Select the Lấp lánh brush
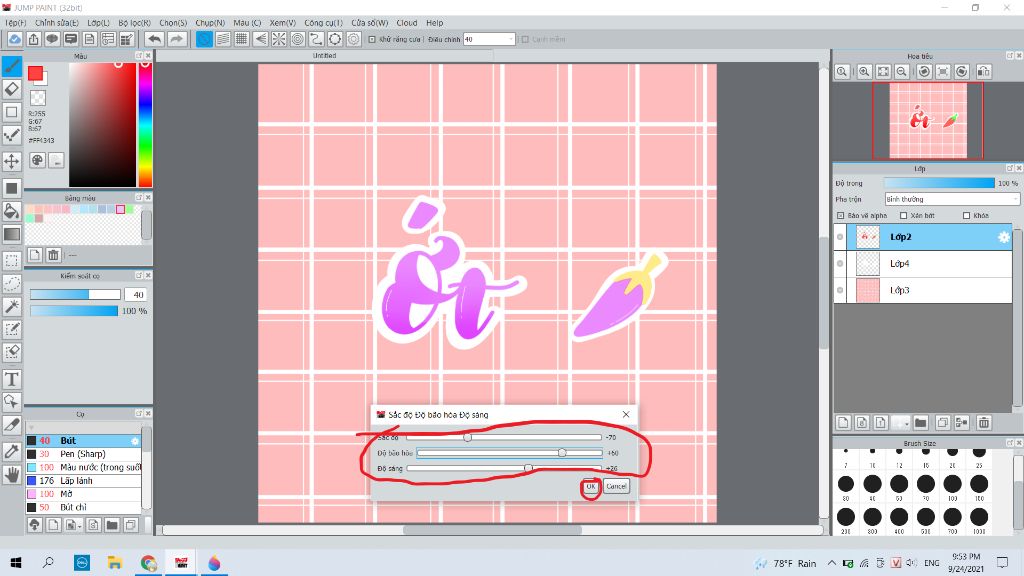This screenshot has width=1024, height=576. [x=84, y=481]
